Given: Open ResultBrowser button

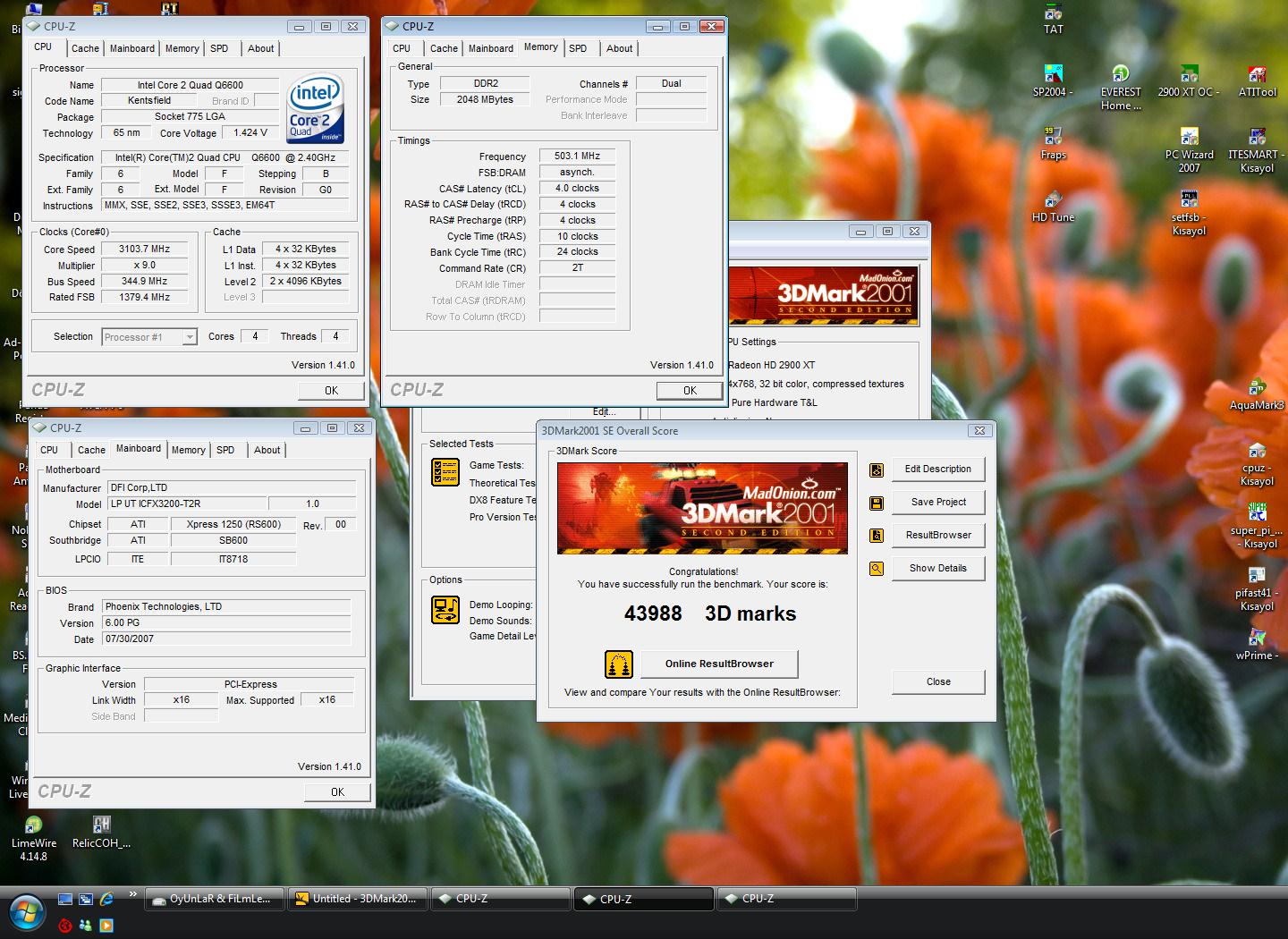Looking at the screenshot, I should (937, 535).
